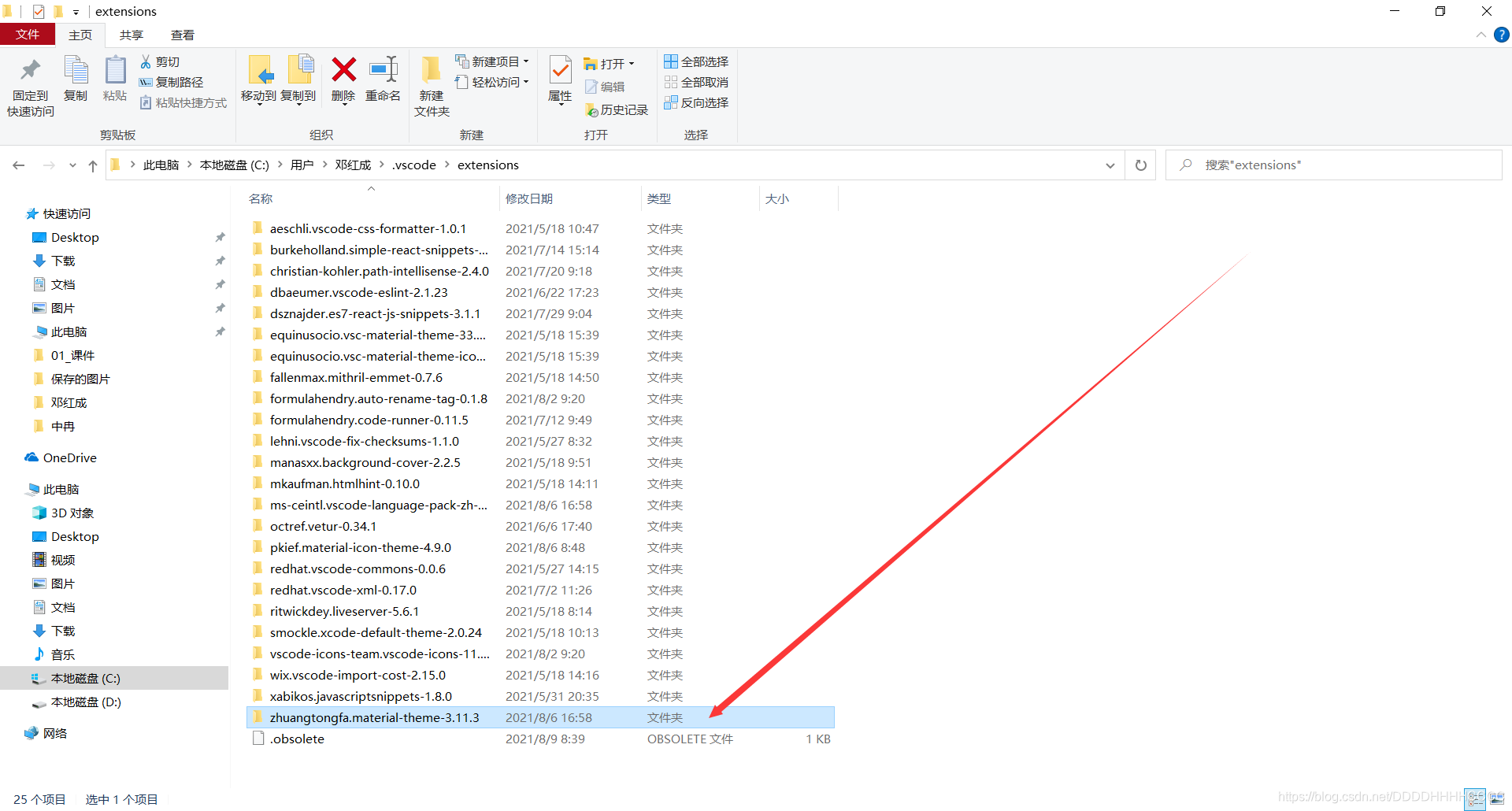Click 本地磁盘 (C:) in the breadcrumb
Viewport: 1512px width, 811px height.
pos(235,165)
